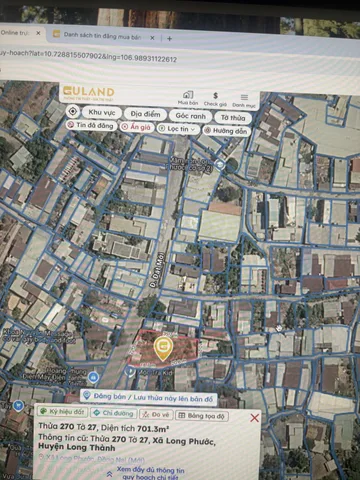
Task: Select the Tờ thửa option
Action: point(233,118)
